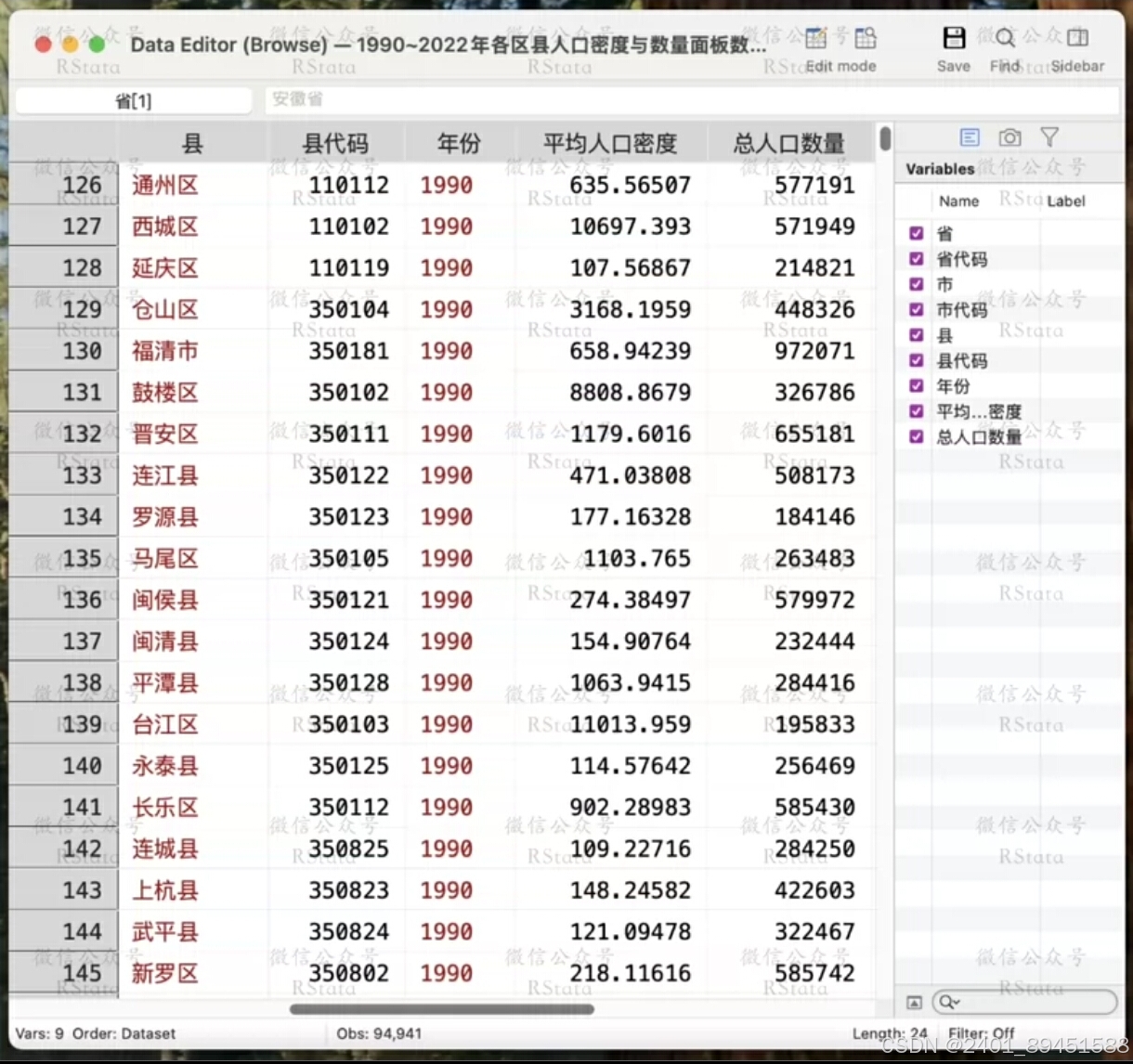Click the cell 福清市
The height and width of the screenshot is (1064, 1133).
165,351
